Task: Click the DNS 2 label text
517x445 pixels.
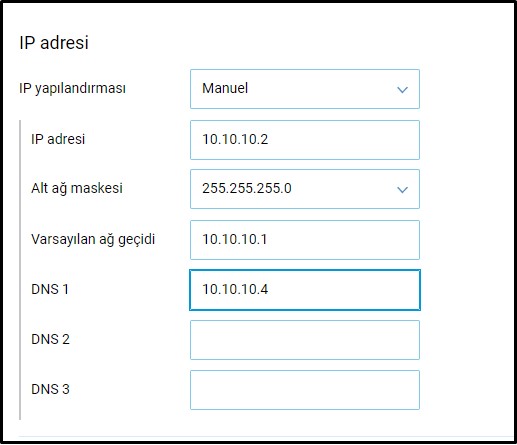Action: coord(50,339)
